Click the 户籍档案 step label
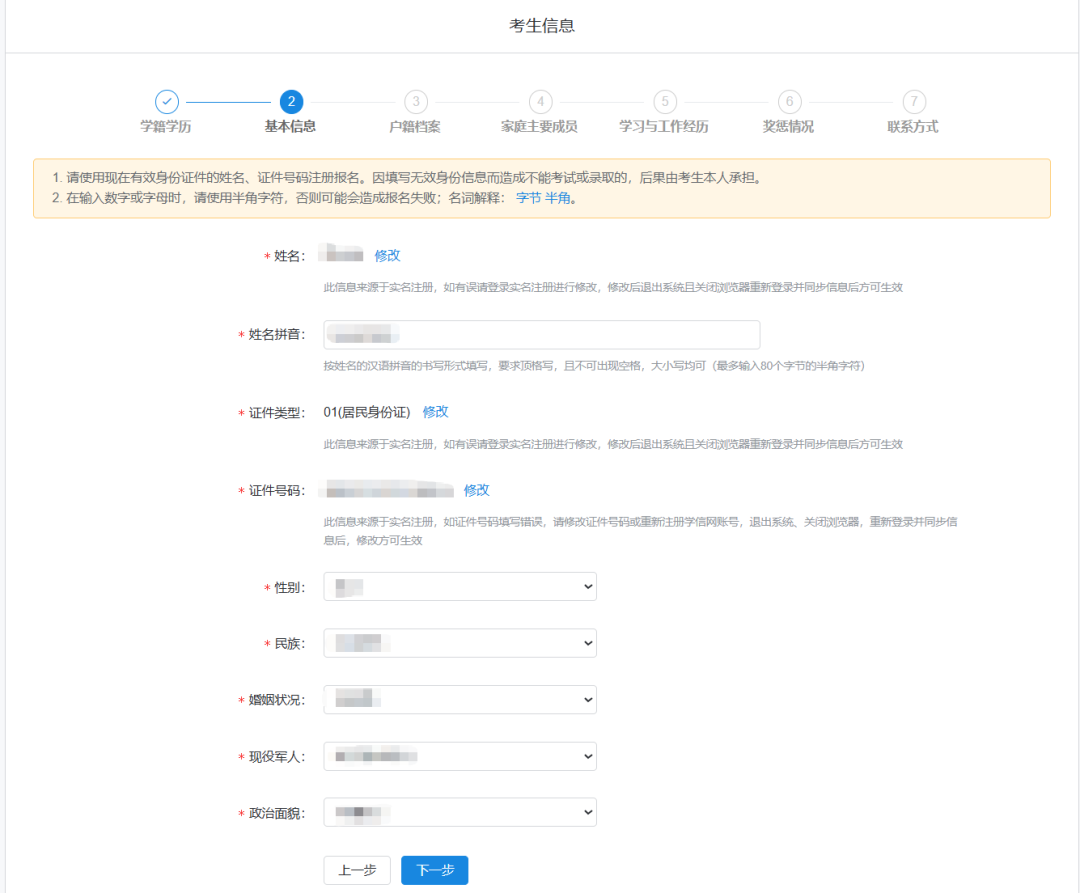Image resolution: width=1080 pixels, height=893 pixels. (x=415, y=127)
